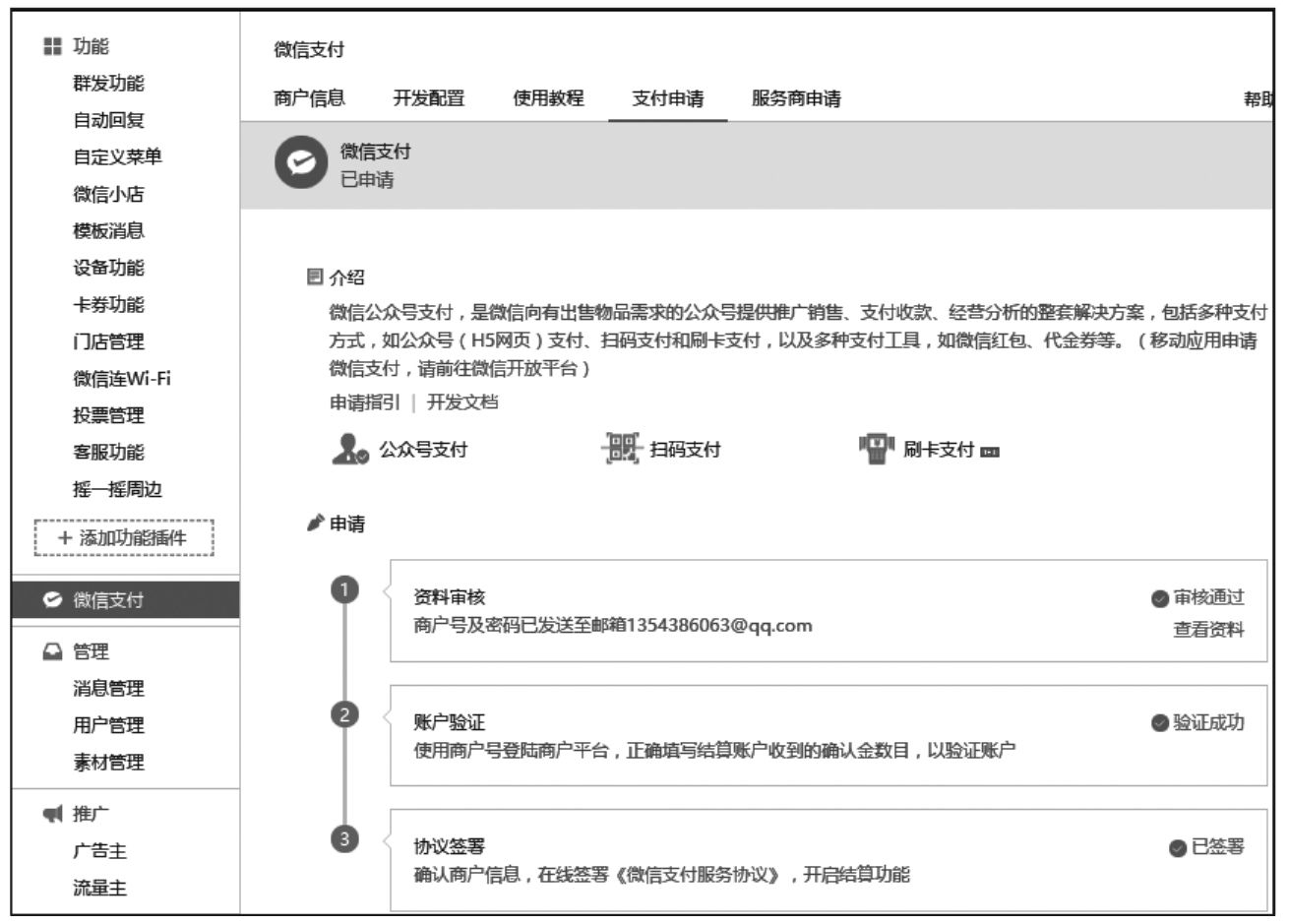Click the 微信支付 sidebar icon
Screen dimensions: 1289x924
coord(53,599)
